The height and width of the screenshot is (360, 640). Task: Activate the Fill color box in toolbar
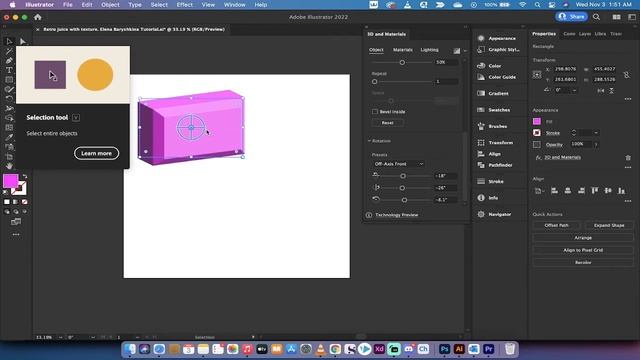(11, 181)
